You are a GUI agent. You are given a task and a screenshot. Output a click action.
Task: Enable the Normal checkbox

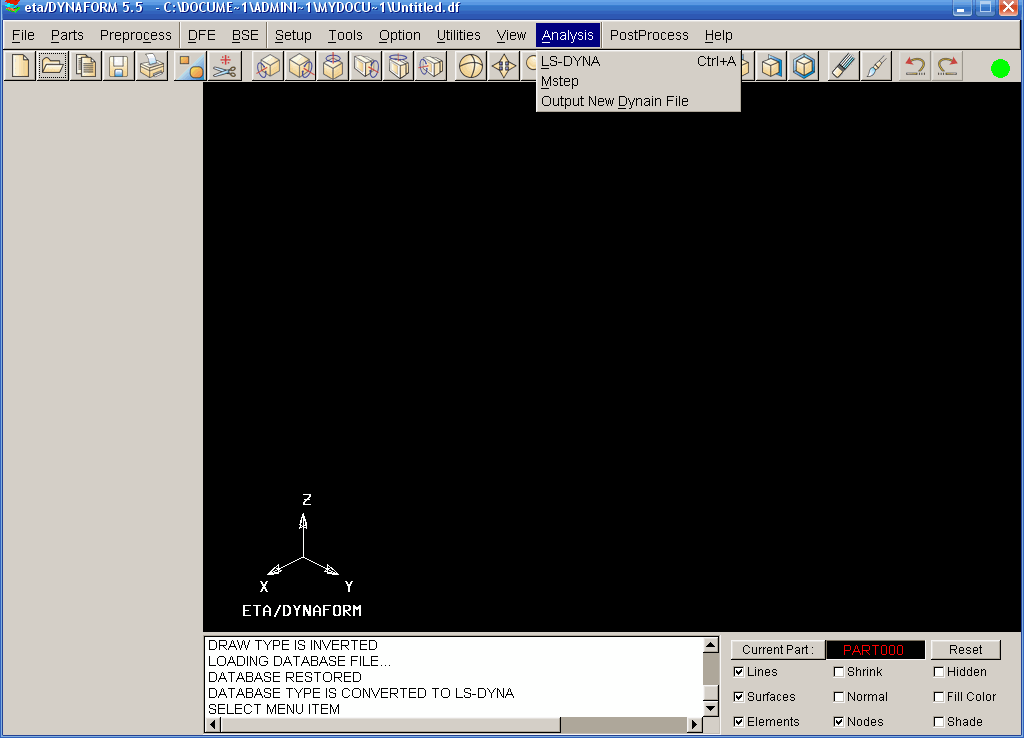tap(839, 697)
